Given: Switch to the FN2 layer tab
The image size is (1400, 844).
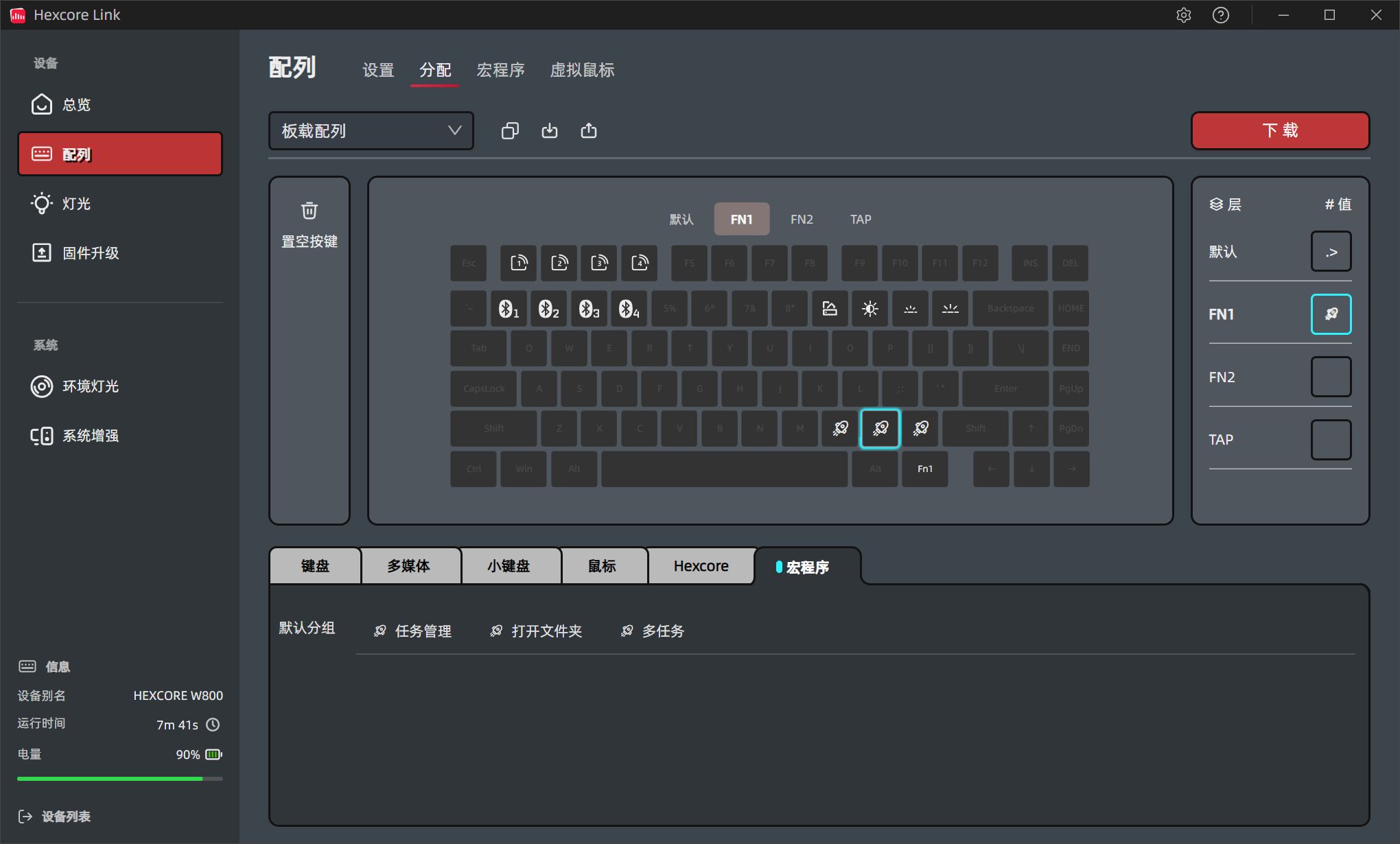Looking at the screenshot, I should point(802,220).
